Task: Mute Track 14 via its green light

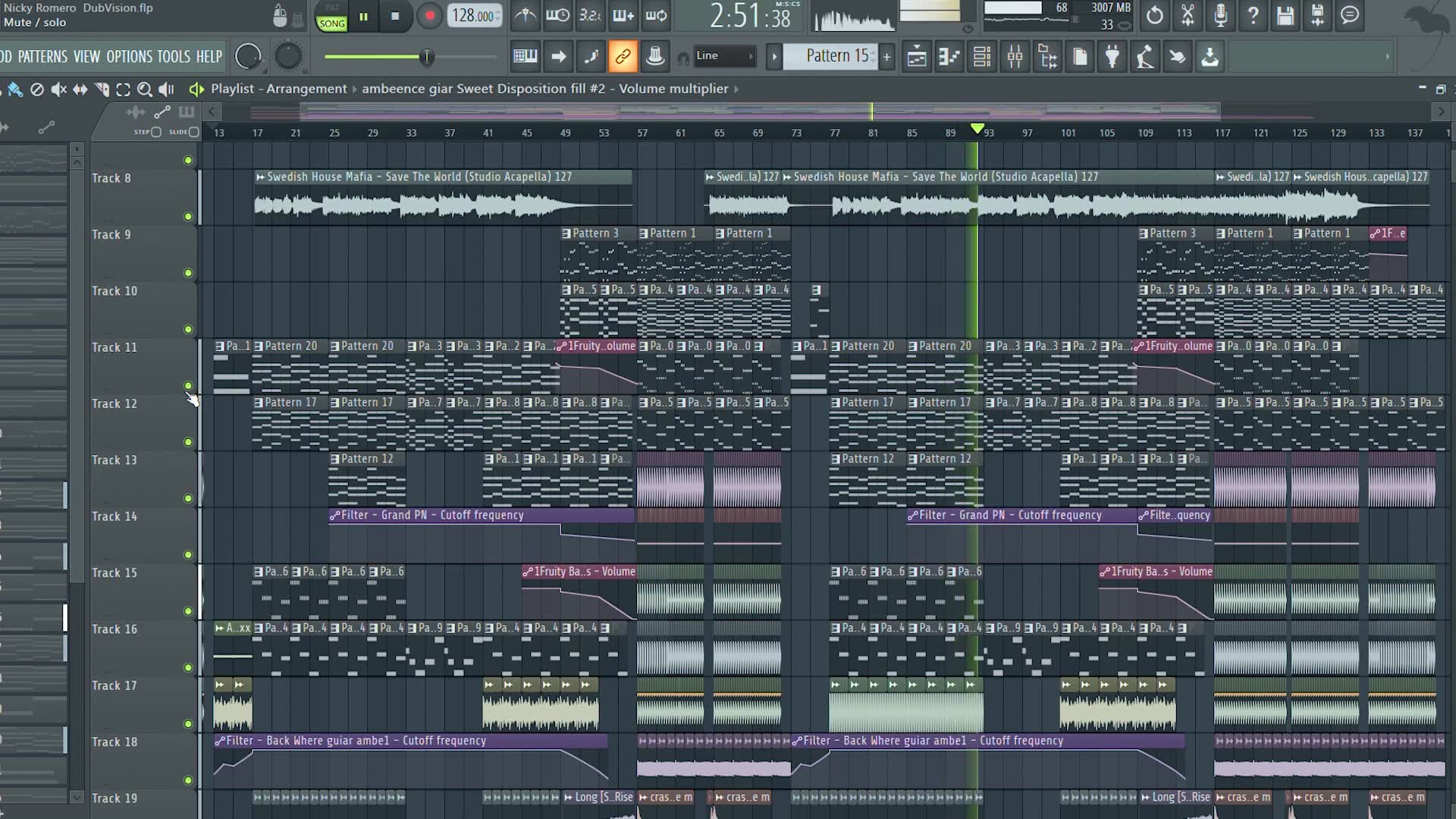Action: point(188,555)
